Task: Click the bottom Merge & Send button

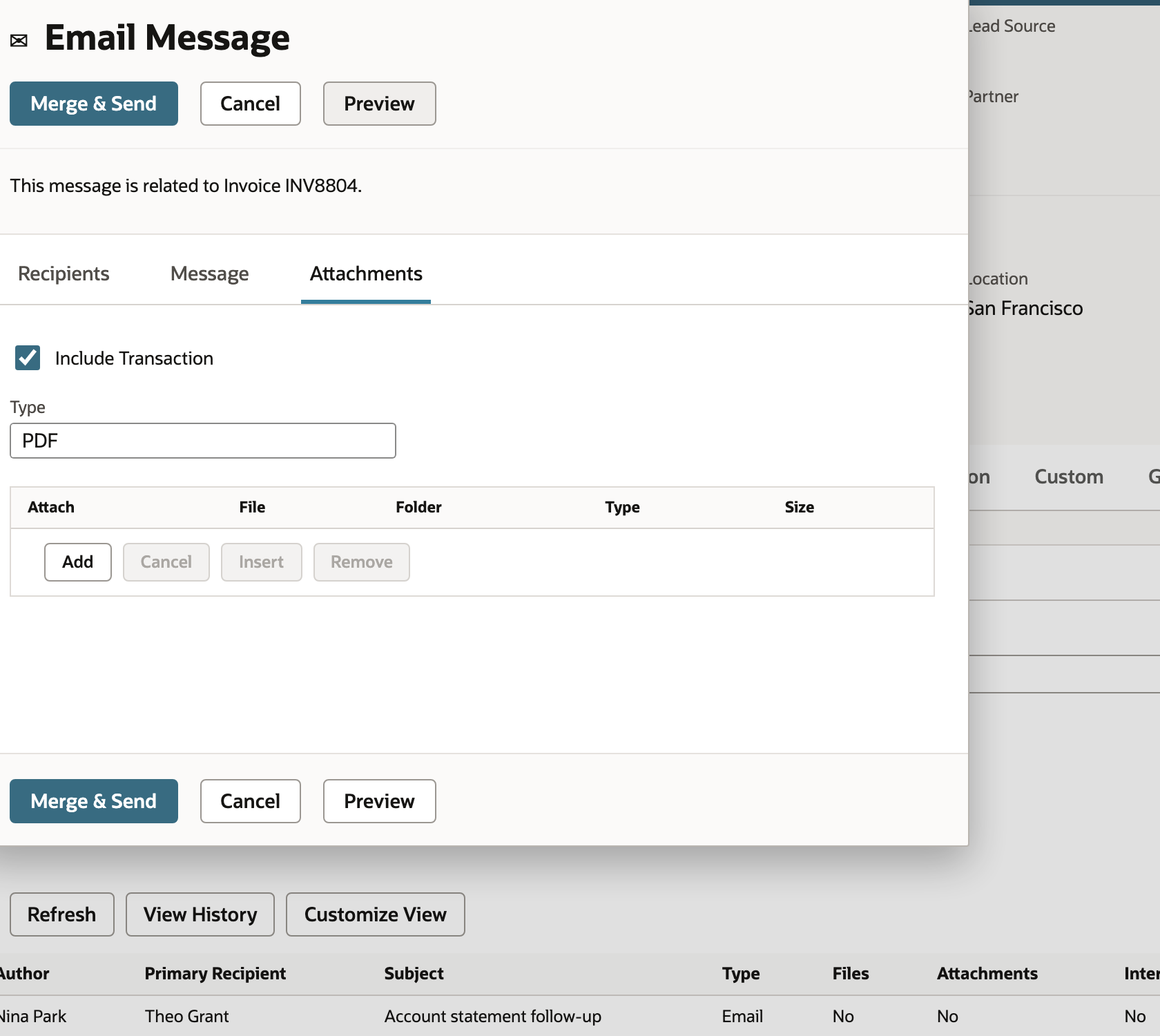Action: tap(94, 801)
